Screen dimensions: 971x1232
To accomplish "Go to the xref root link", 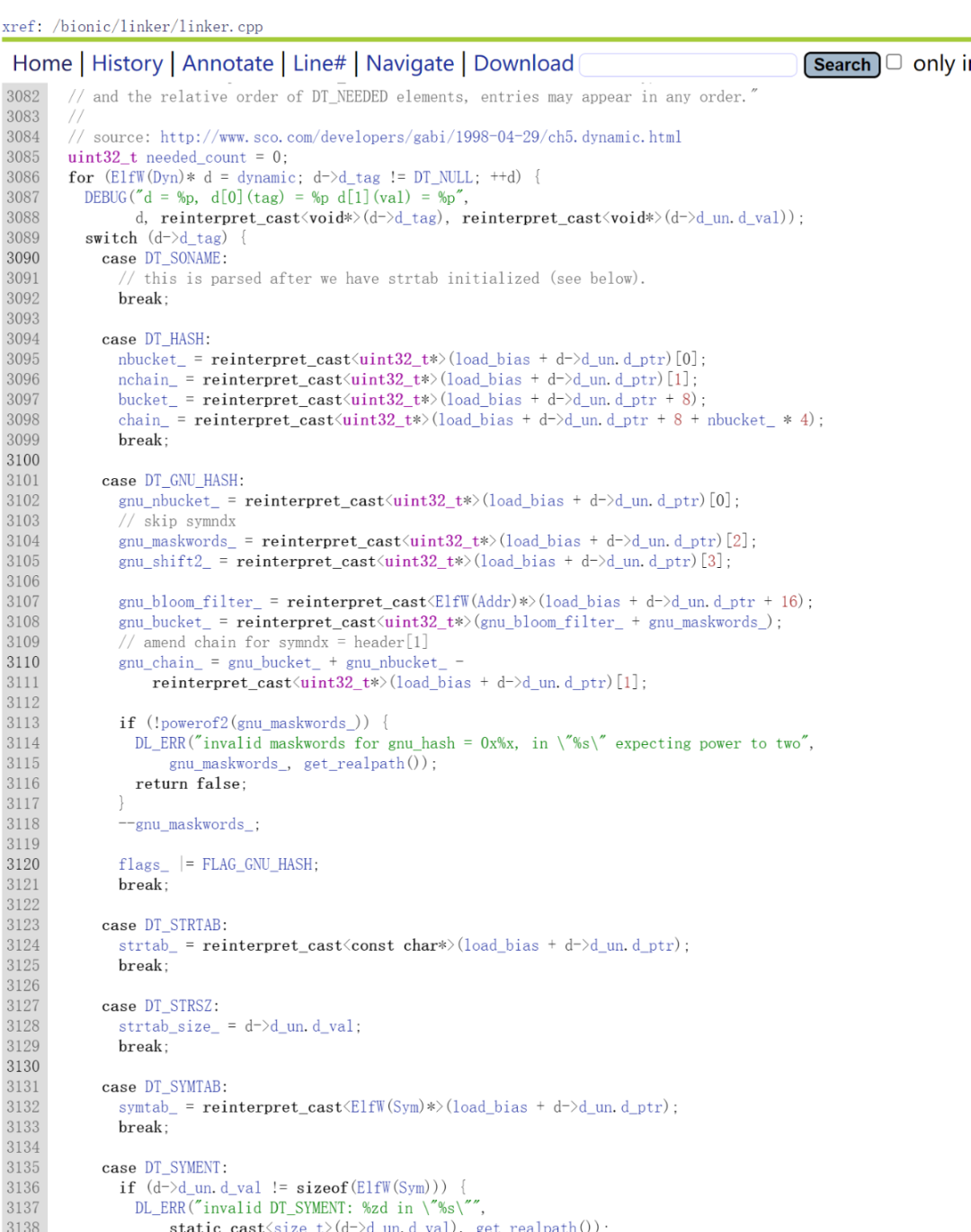I will [18, 27].
